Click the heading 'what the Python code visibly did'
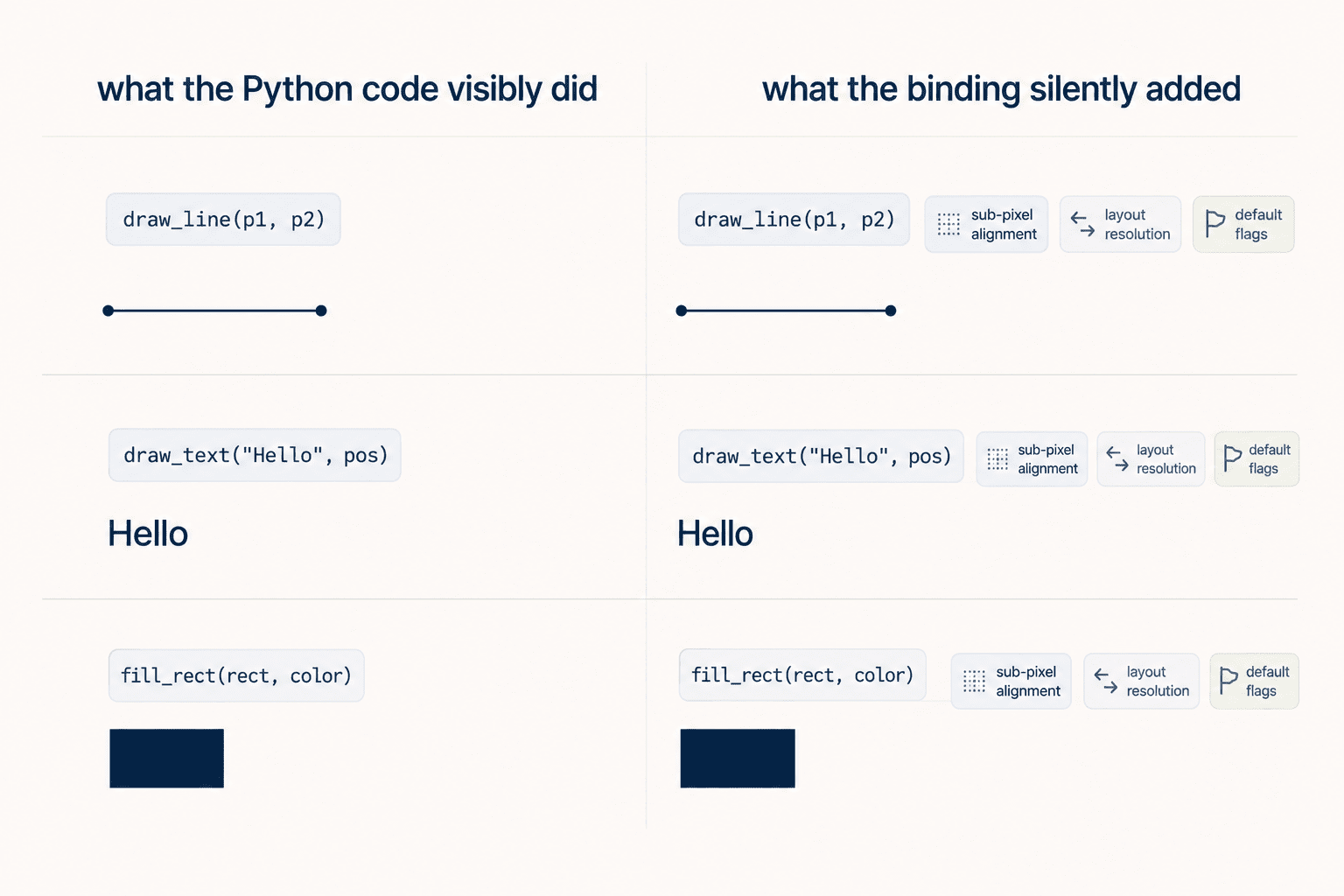The height and width of the screenshot is (896, 1344). tap(347, 89)
